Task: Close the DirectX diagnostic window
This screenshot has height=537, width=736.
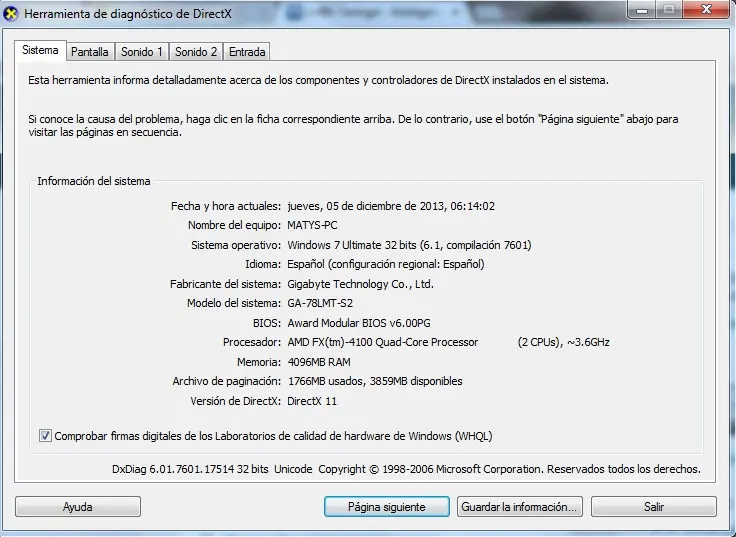Action: pos(706,8)
